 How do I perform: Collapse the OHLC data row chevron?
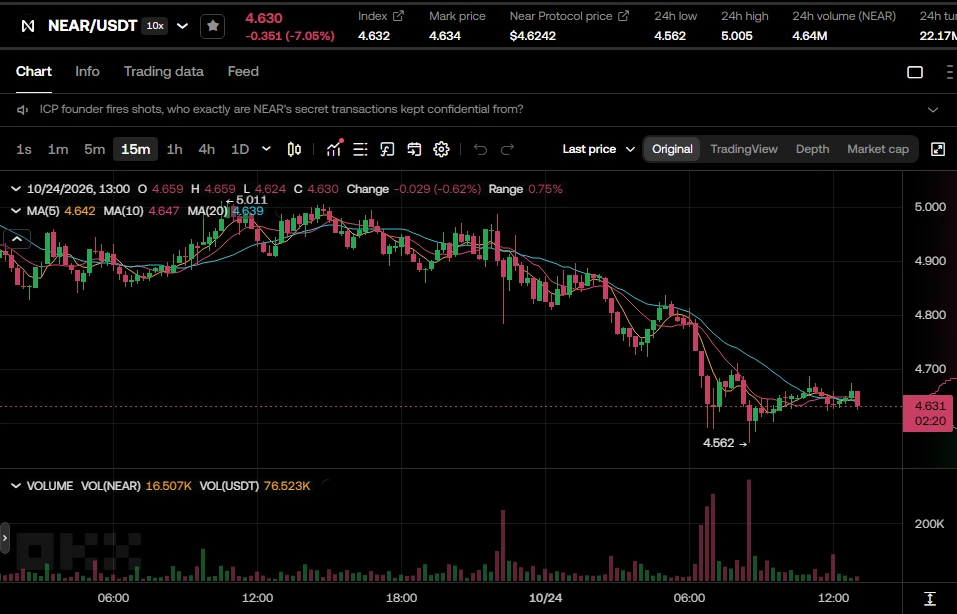coord(16,189)
